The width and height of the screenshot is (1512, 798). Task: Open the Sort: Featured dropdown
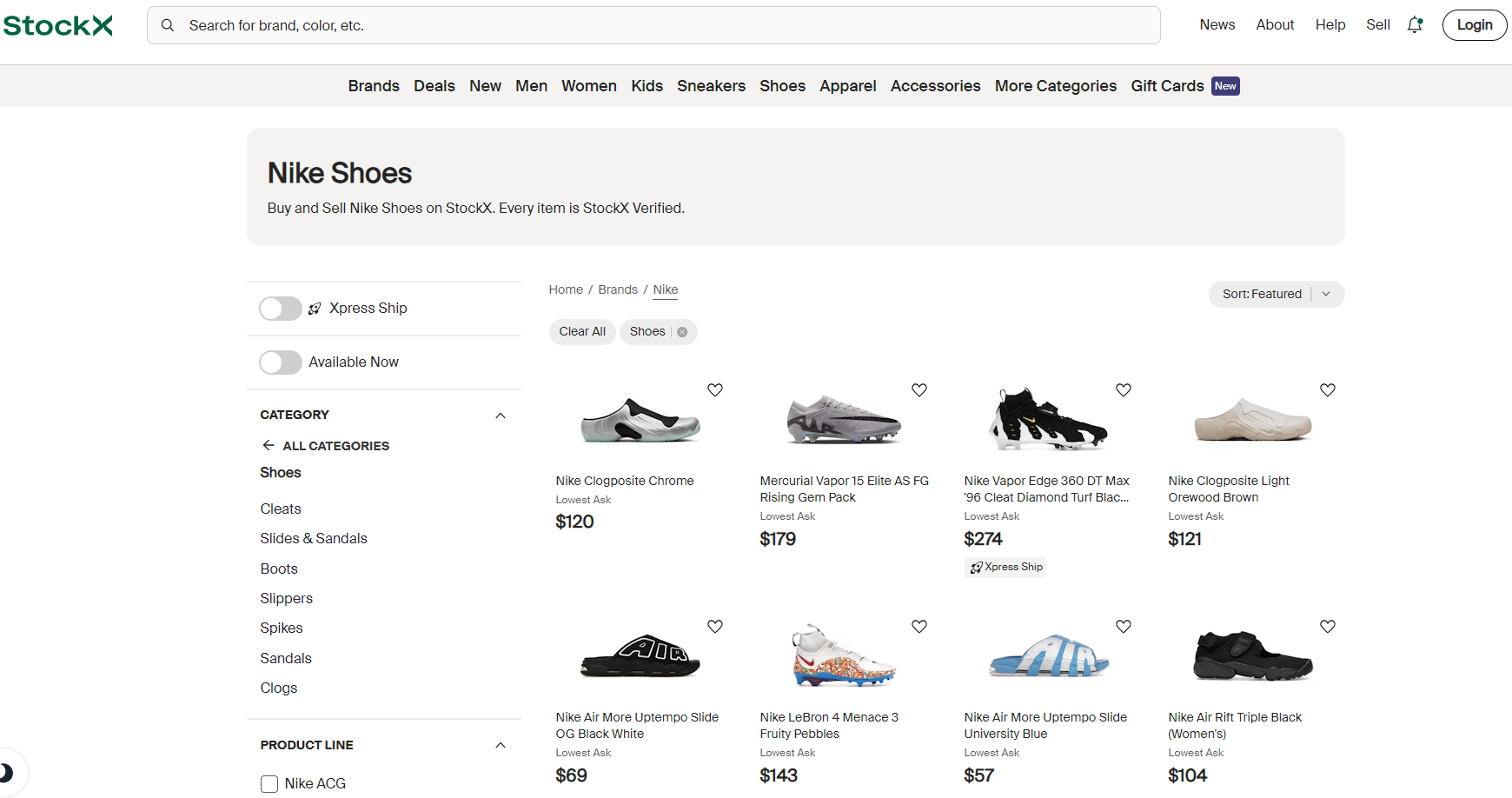point(1276,294)
